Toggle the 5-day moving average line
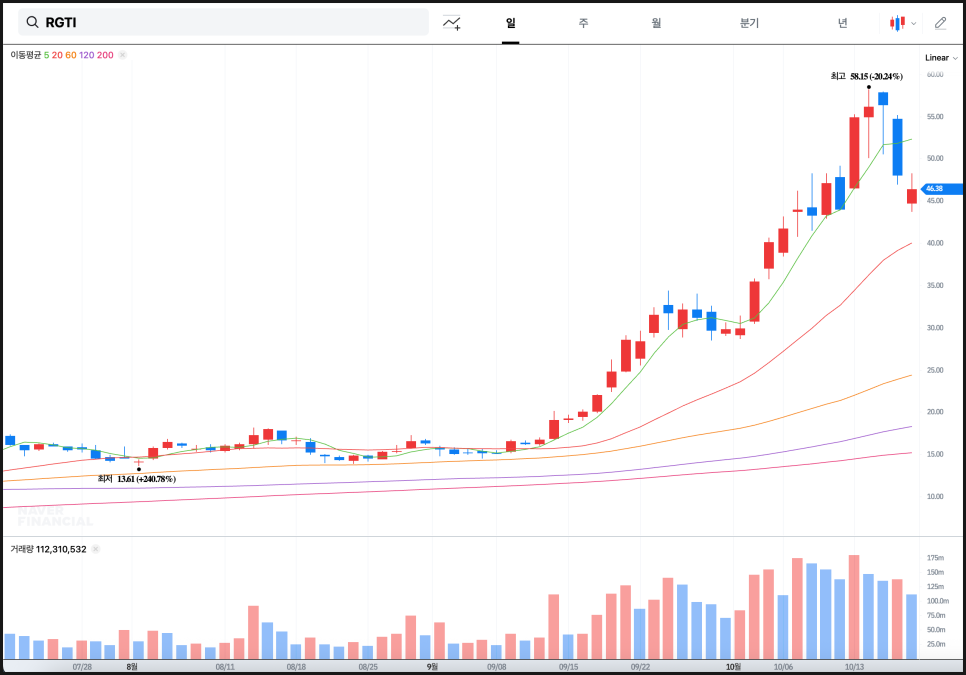Viewport: 966px width, 675px height. click(47, 55)
